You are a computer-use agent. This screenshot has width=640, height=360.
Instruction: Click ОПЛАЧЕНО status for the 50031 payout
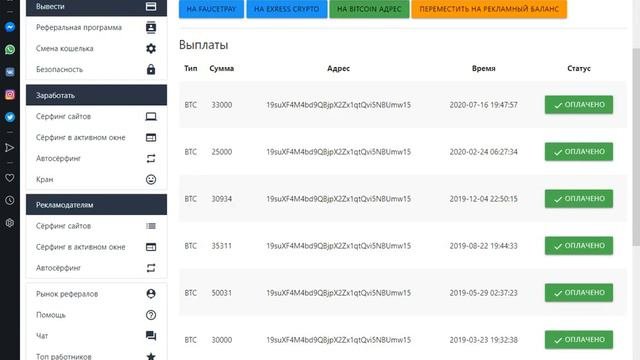click(579, 293)
